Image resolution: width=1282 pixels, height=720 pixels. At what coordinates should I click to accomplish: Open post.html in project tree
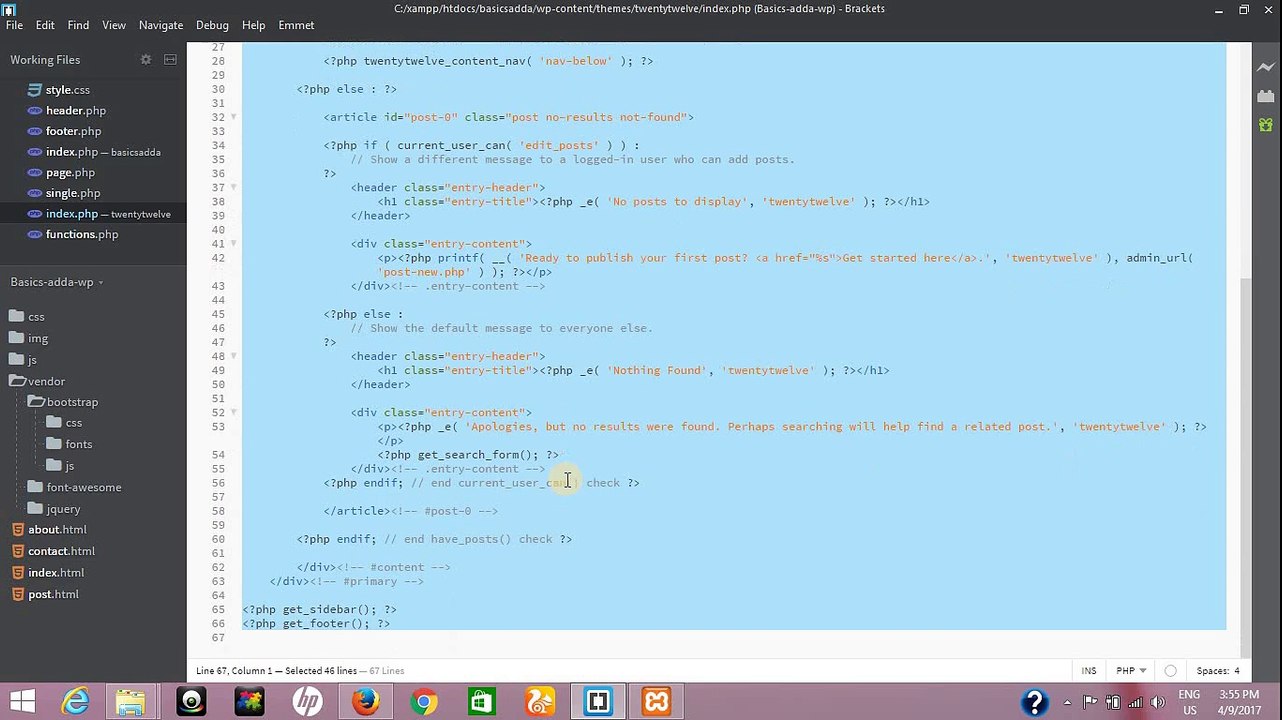53,594
